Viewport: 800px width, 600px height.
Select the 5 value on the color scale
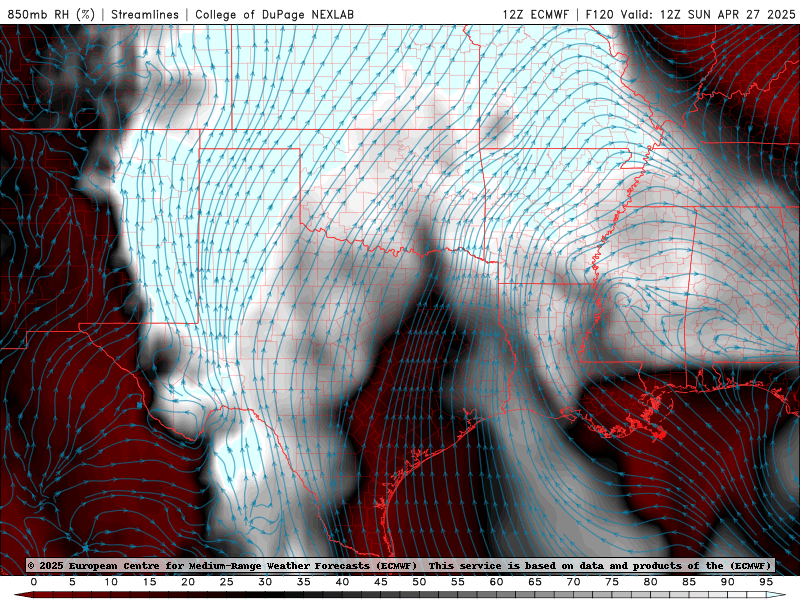[72, 582]
